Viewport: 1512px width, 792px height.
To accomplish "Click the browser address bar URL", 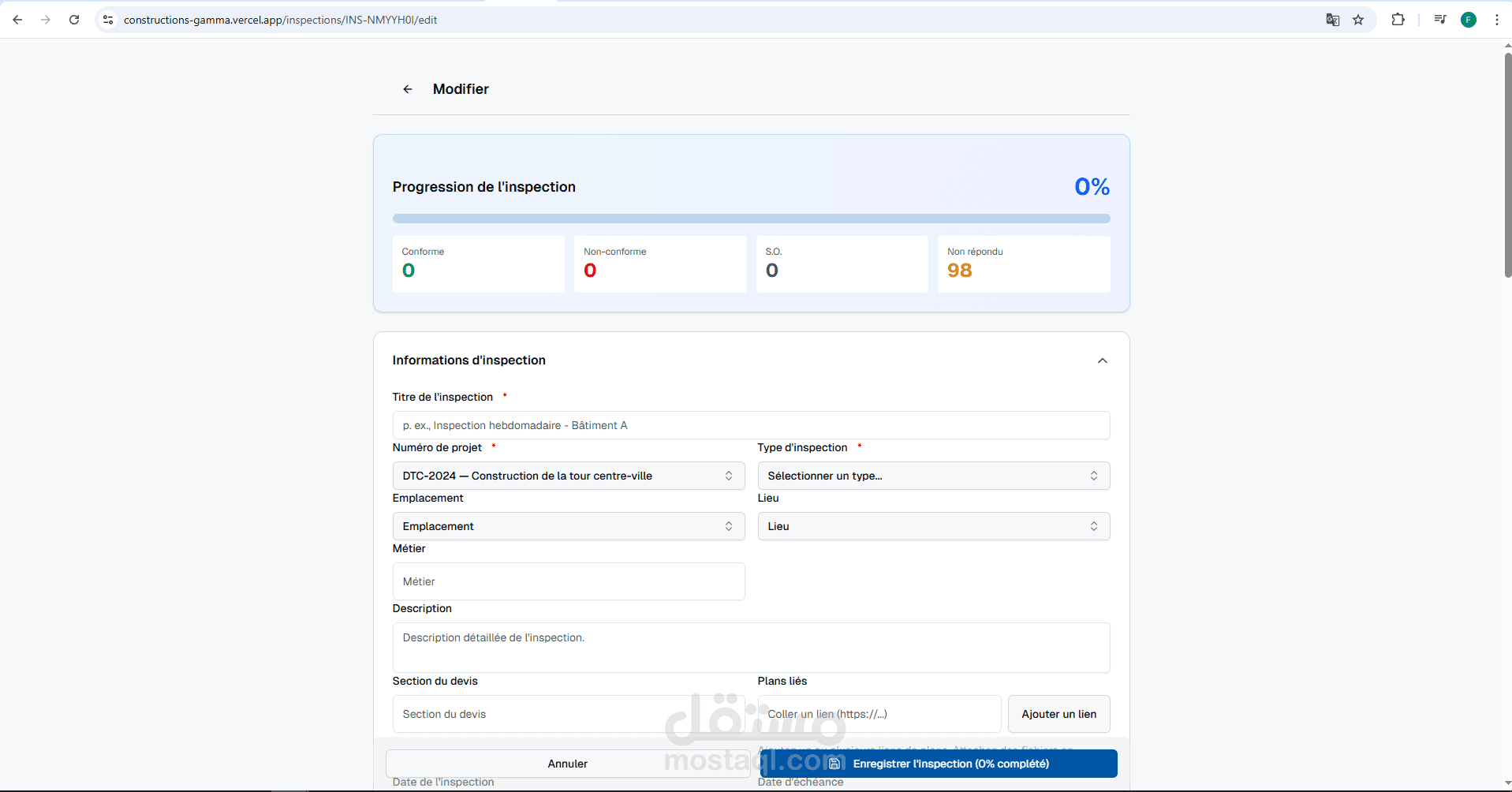I will [280, 20].
